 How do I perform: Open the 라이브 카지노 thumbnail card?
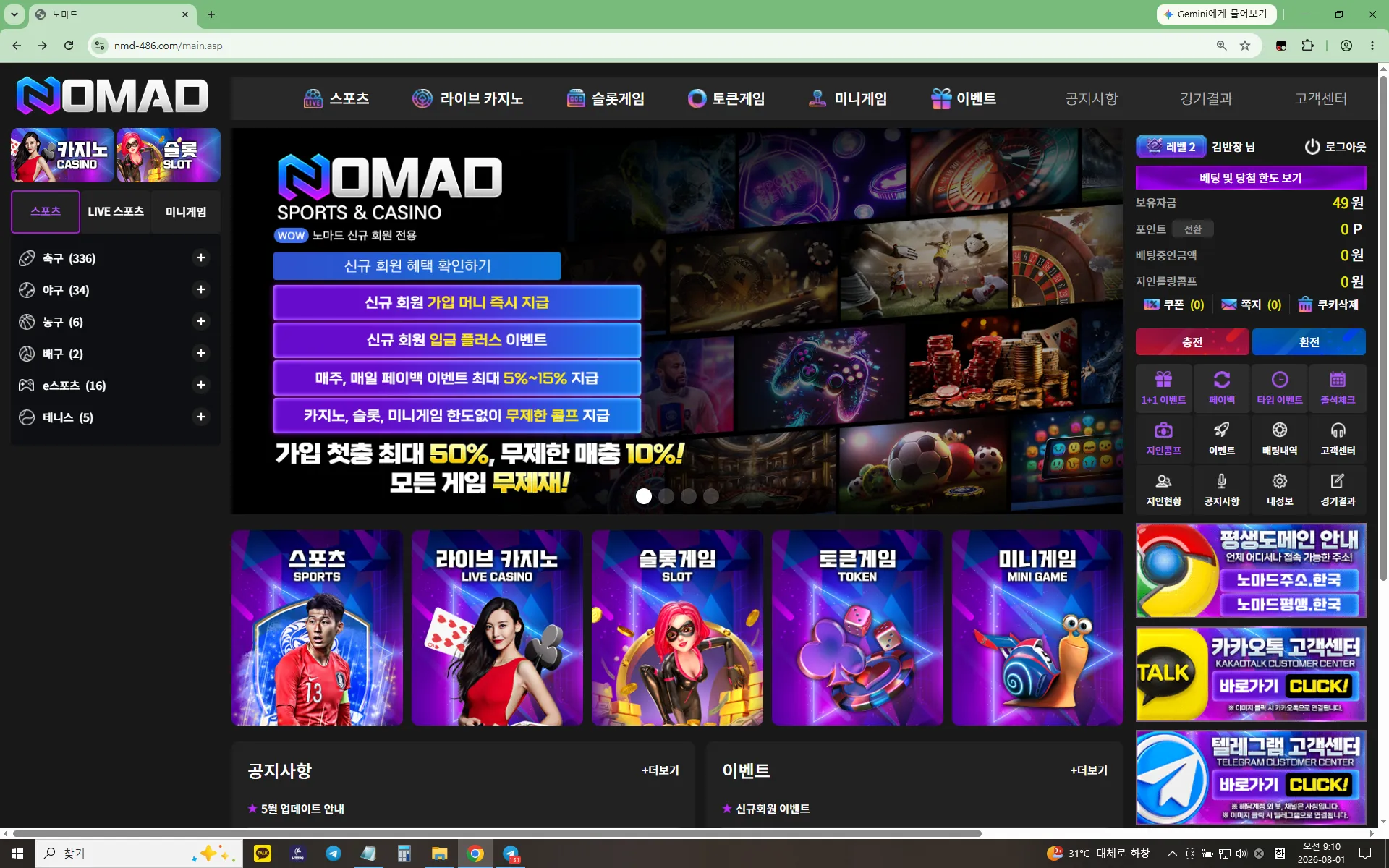point(497,628)
